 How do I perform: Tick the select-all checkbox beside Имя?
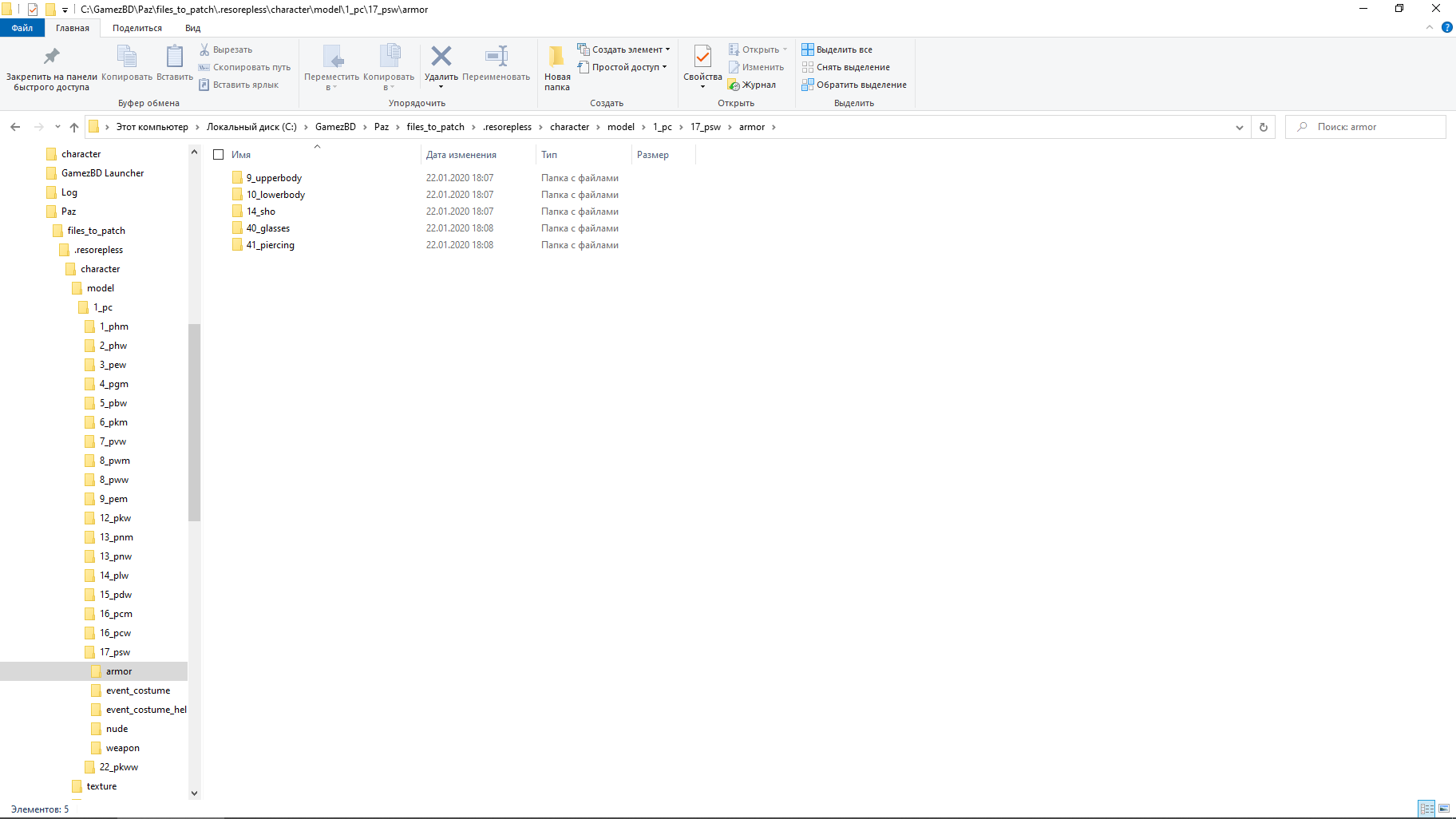219,155
